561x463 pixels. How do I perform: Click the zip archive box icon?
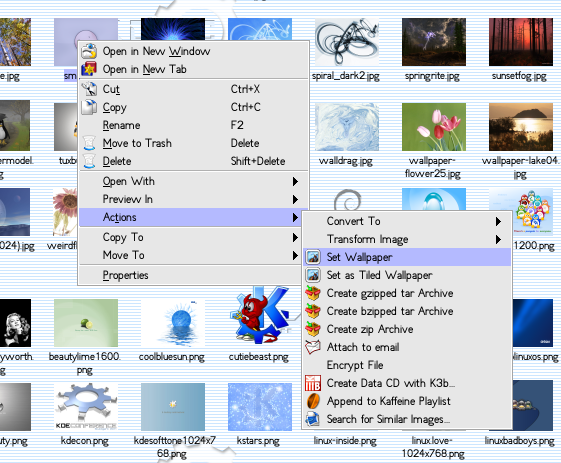coord(313,329)
